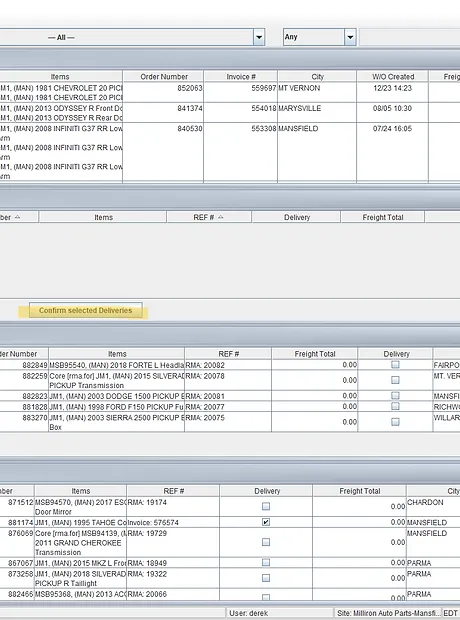Screen dimensions: 460x620
Task: Tick delivery checkbox for RMA: 19322
Action: coord(266,578)
